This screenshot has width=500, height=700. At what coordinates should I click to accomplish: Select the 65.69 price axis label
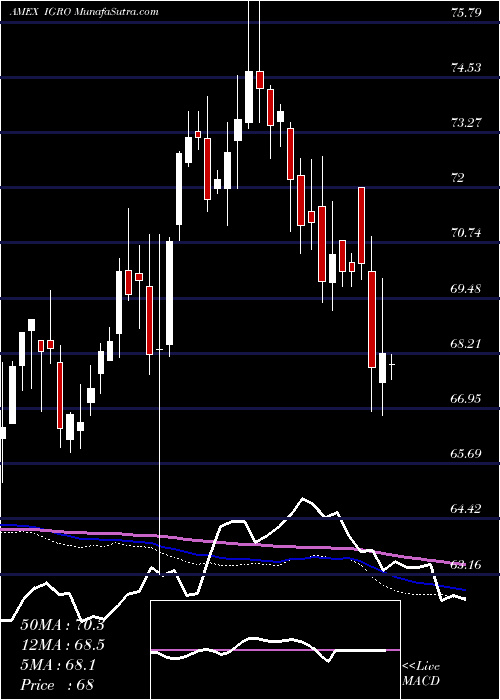point(466,454)
